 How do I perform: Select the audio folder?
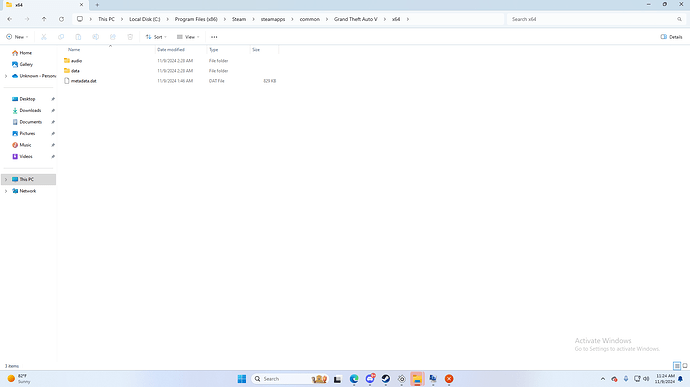[77, 61]
